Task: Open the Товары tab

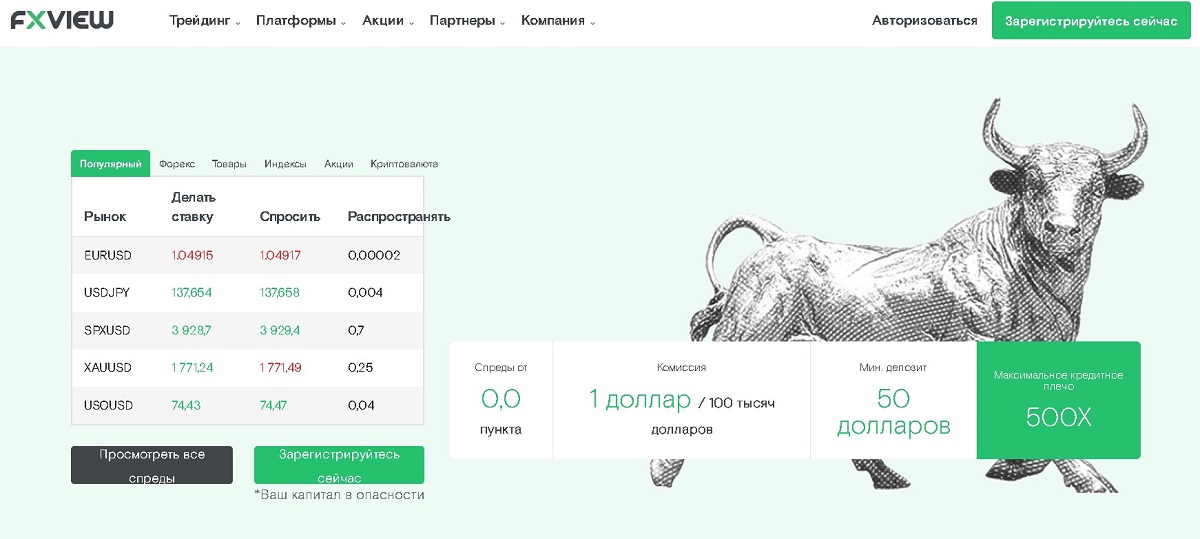Action: pyautogui.click(x=229, y=164)
